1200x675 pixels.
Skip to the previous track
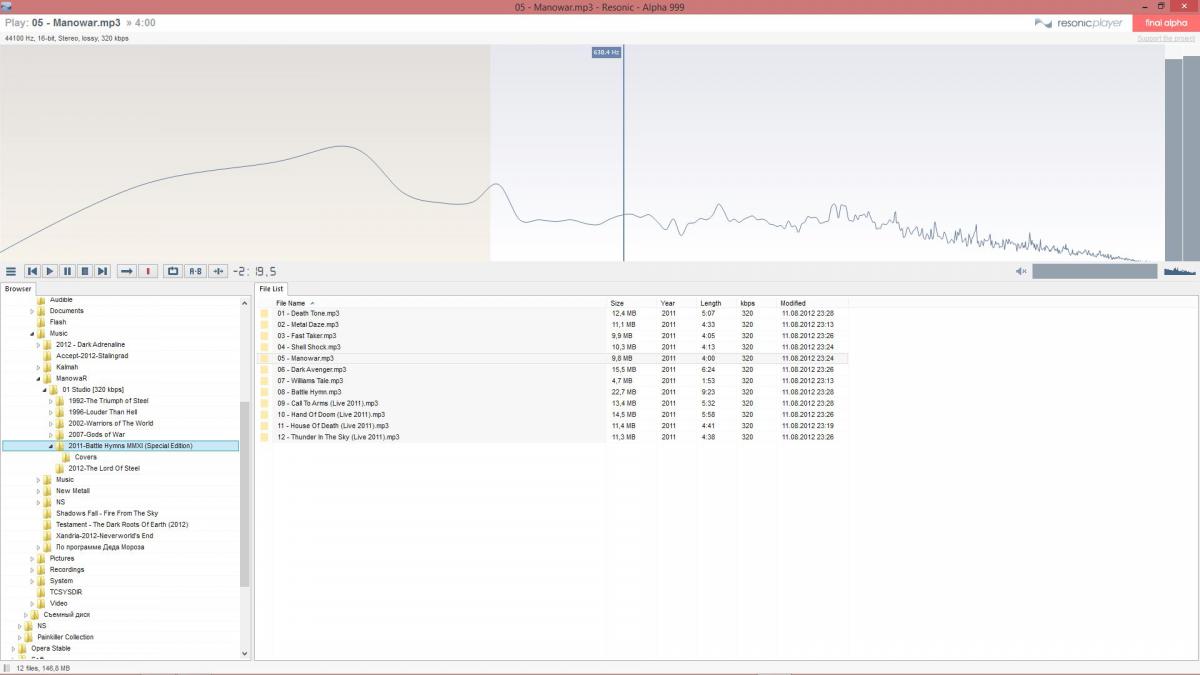click(x=32, y=271)
